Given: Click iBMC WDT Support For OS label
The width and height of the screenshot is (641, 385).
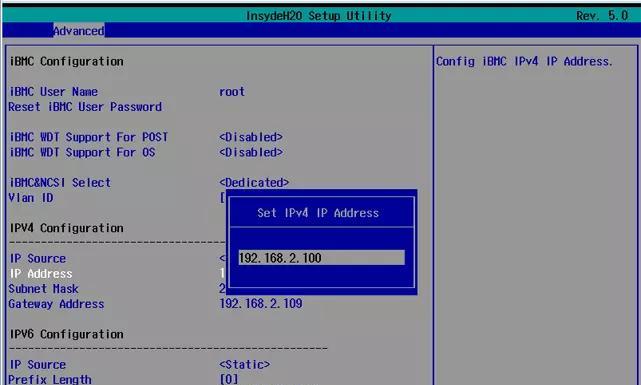Looking at the screenshot, I should [x=82, y=152].
